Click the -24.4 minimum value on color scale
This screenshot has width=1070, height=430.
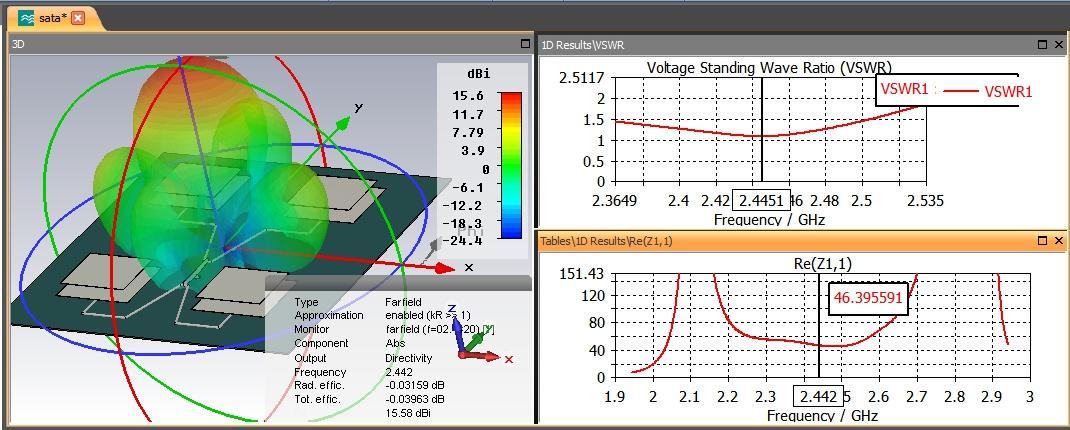coord(463,241)
